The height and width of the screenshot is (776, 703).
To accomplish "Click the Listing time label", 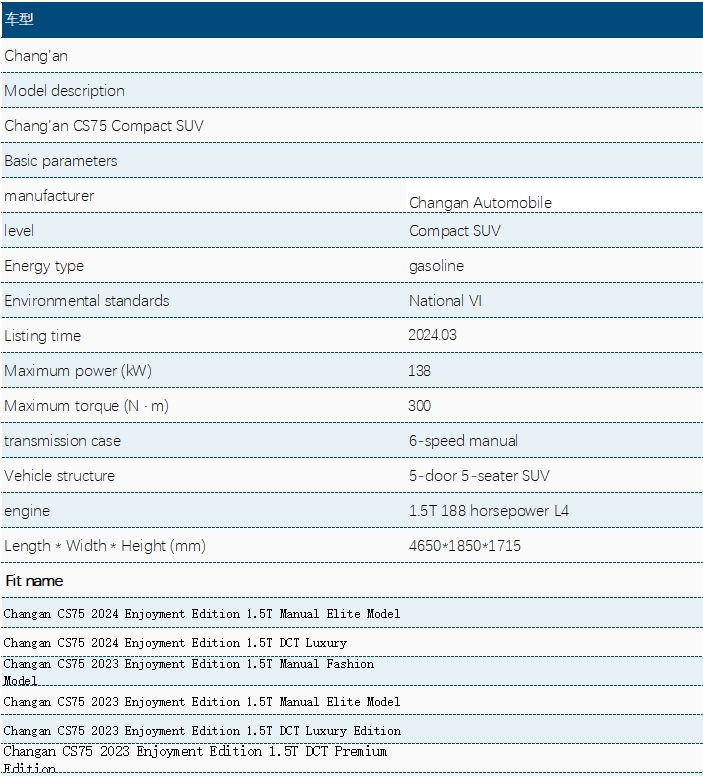I will click(43, 336).
